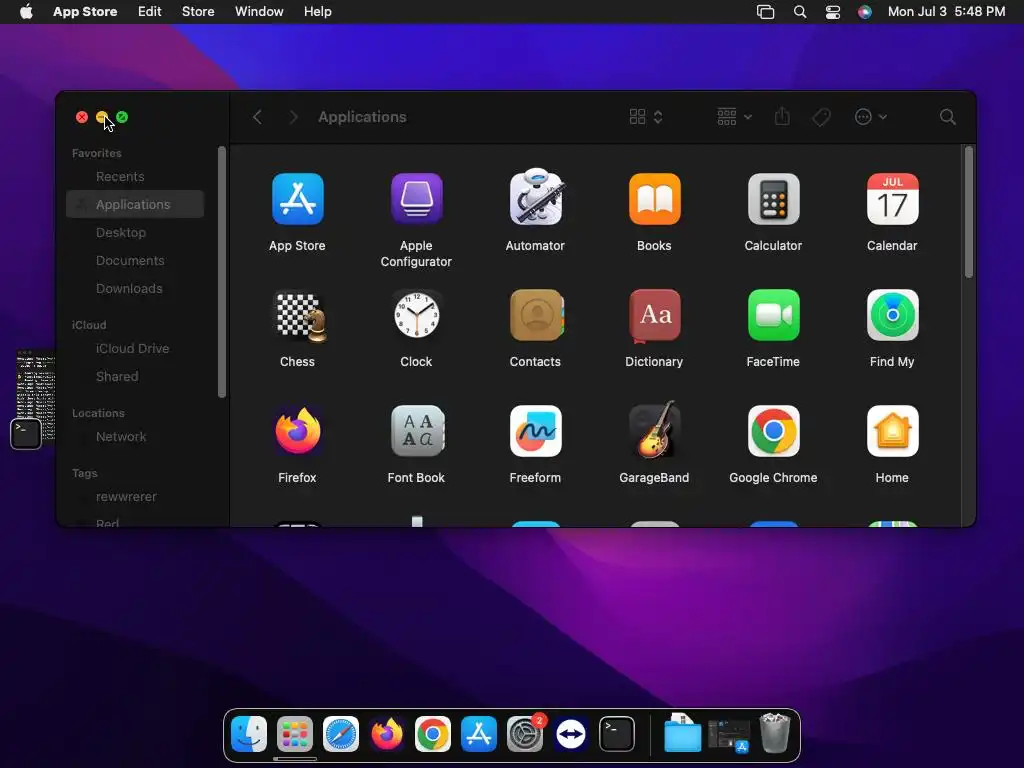Click the Freeform app icon
The image size is (1024, 768).
[536, 431]
